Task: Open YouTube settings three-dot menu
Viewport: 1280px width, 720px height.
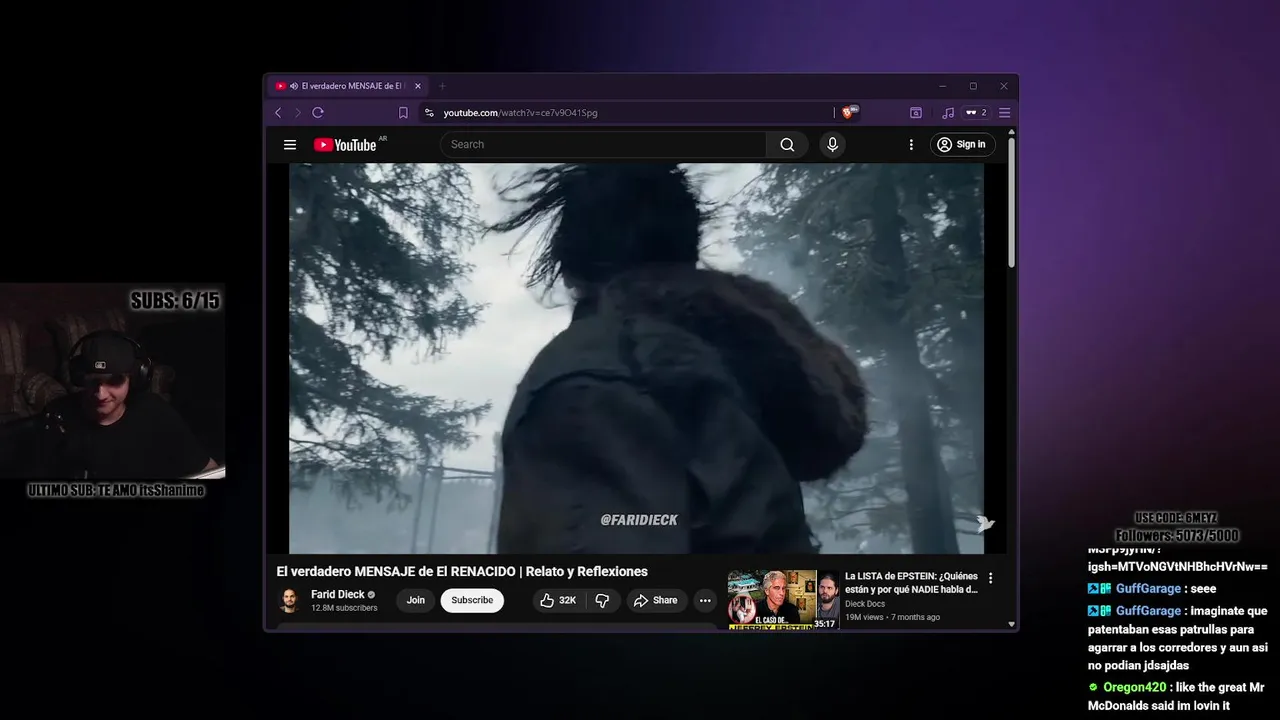Action: tap(911, 145)
